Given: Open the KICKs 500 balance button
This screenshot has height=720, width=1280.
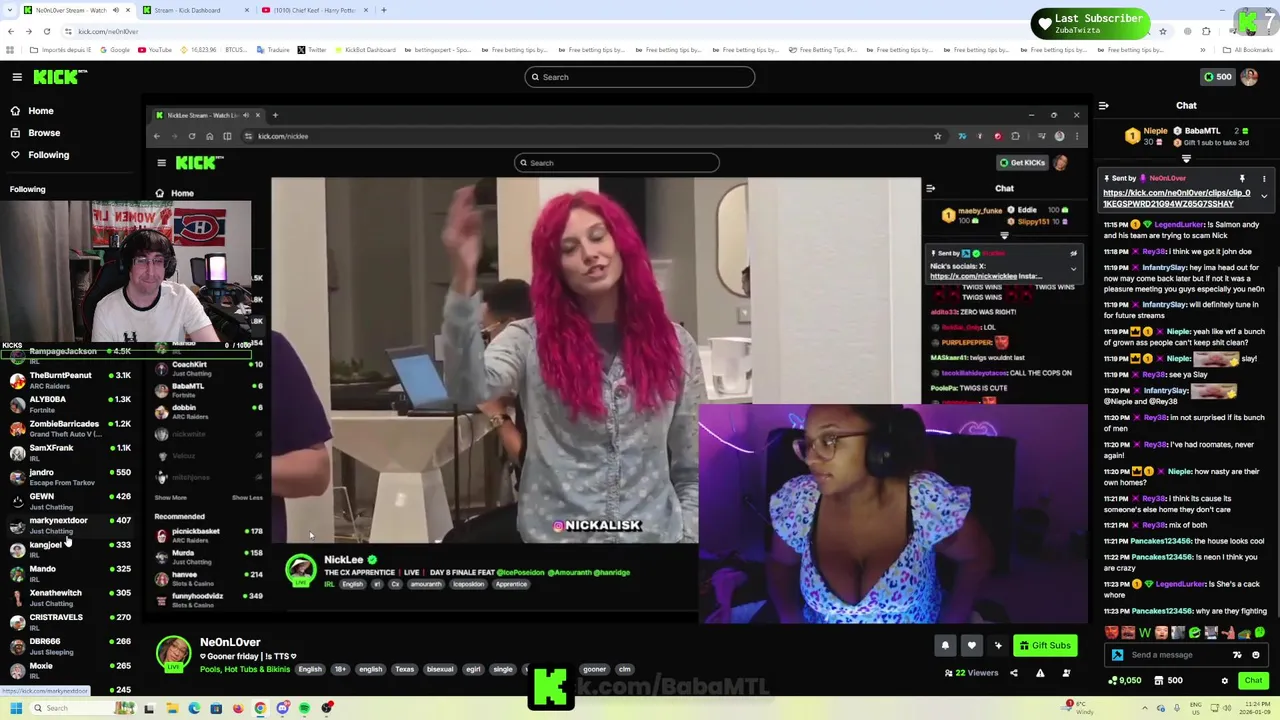Looking at the screenshot, I should tap(1217, 77).
